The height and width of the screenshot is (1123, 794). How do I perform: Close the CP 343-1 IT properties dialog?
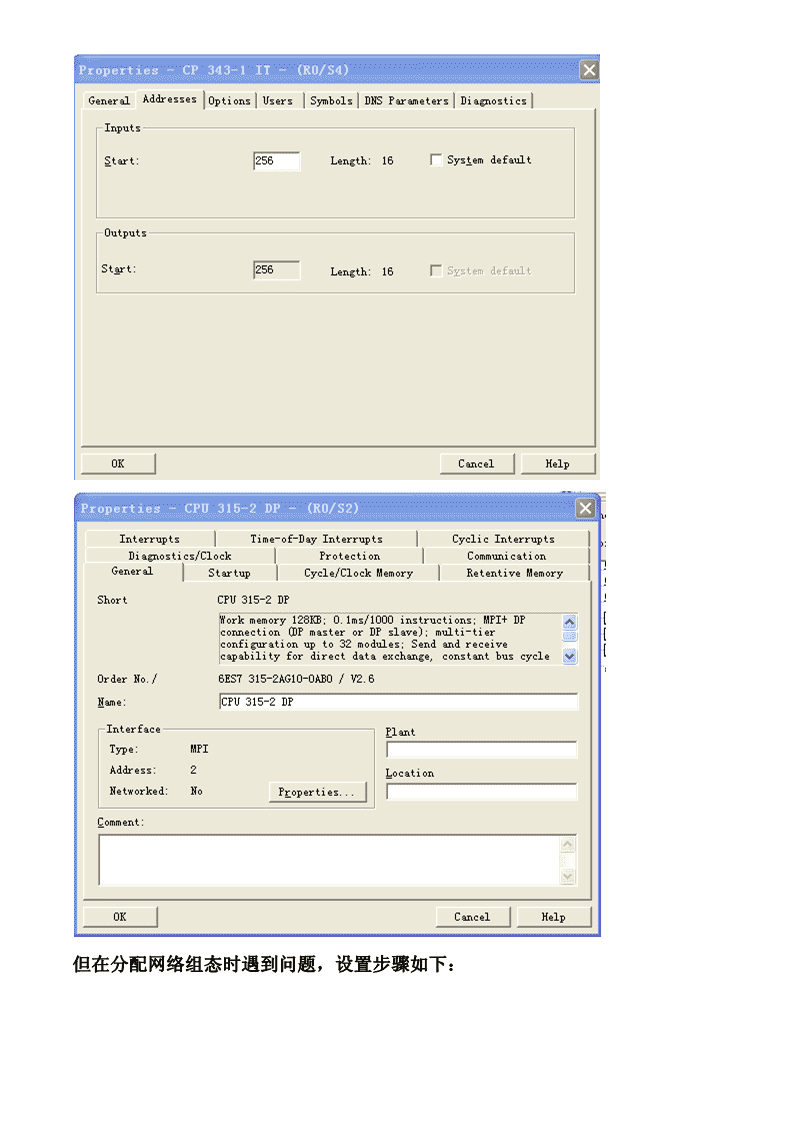coord(589,69)
